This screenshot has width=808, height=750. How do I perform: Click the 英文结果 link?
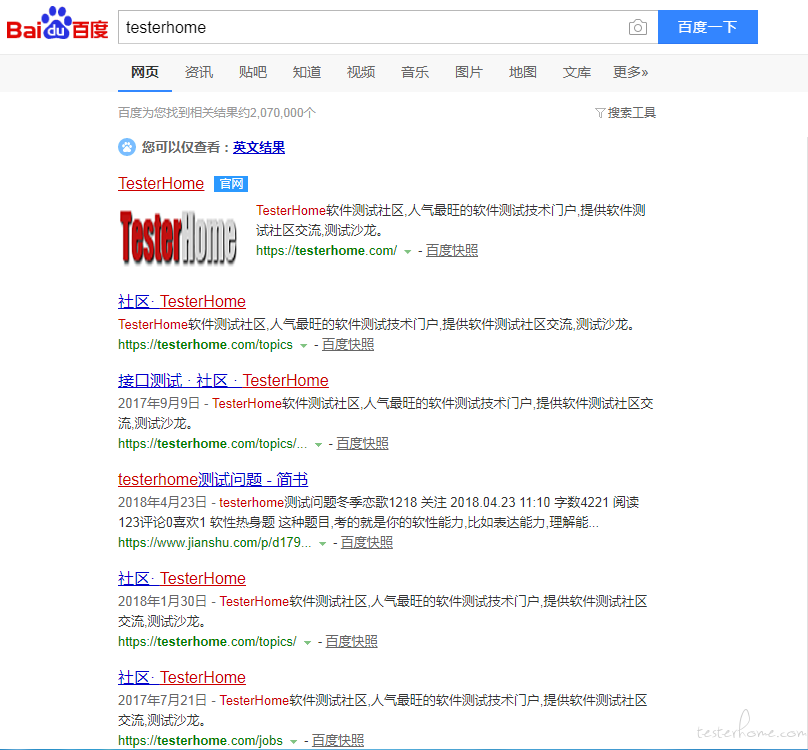(259, 147)
